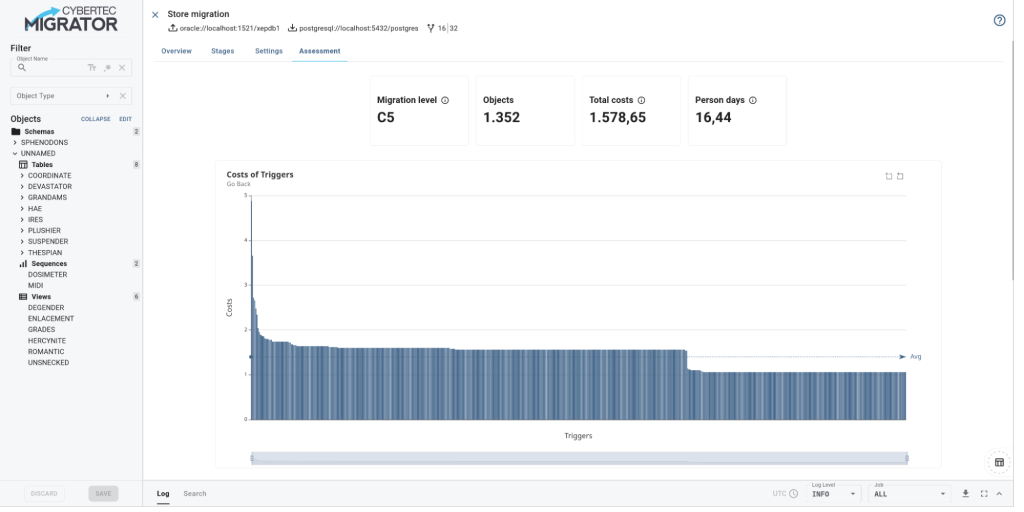Open the Log Level dropdown
Screen dimensions: 1024x512
[833, 493]
